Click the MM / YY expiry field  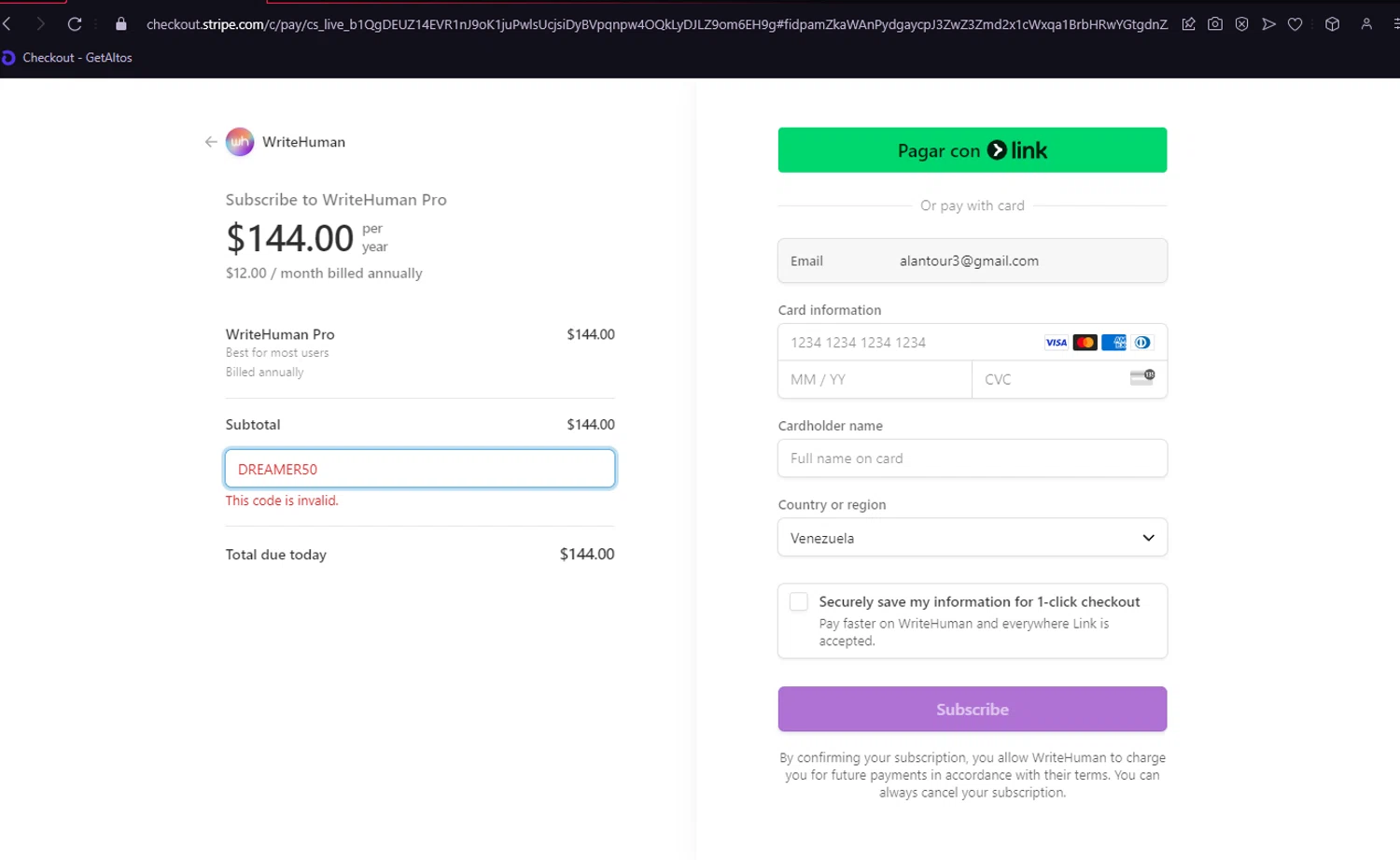[x=875, y=380]
